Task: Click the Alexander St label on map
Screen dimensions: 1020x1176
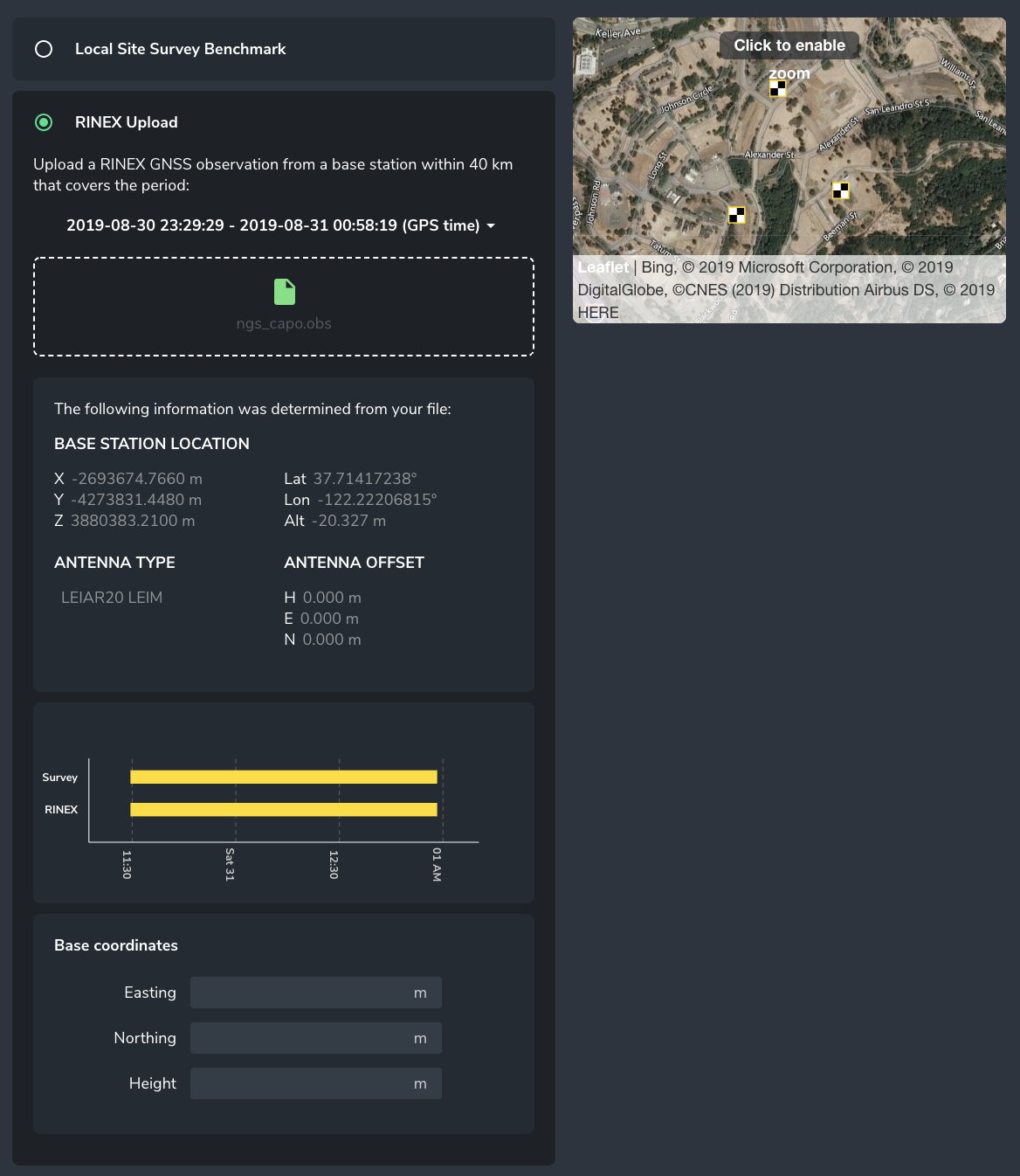Action: pyautogui.click(x=769, y=155)
